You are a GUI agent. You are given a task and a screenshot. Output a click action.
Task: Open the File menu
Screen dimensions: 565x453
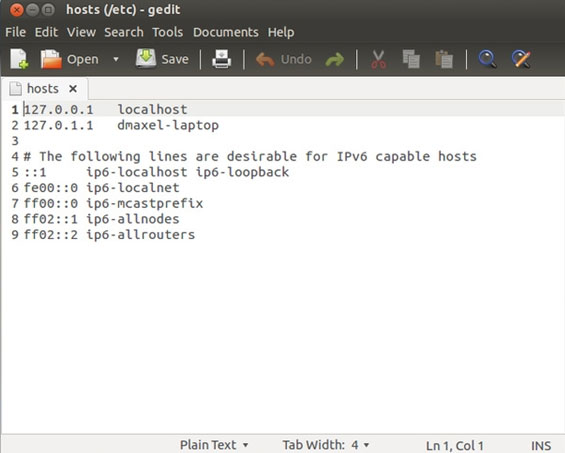15,32
